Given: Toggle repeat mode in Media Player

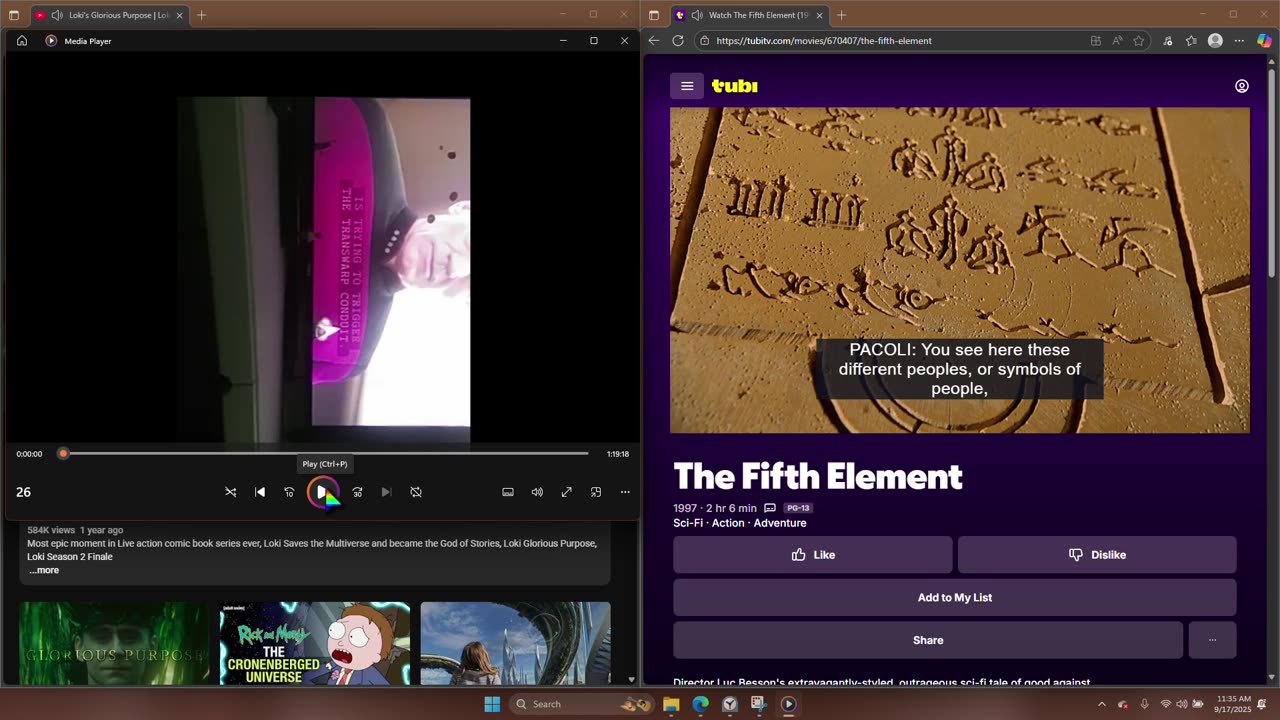Looking at the screenshot, I should point(416,492).
